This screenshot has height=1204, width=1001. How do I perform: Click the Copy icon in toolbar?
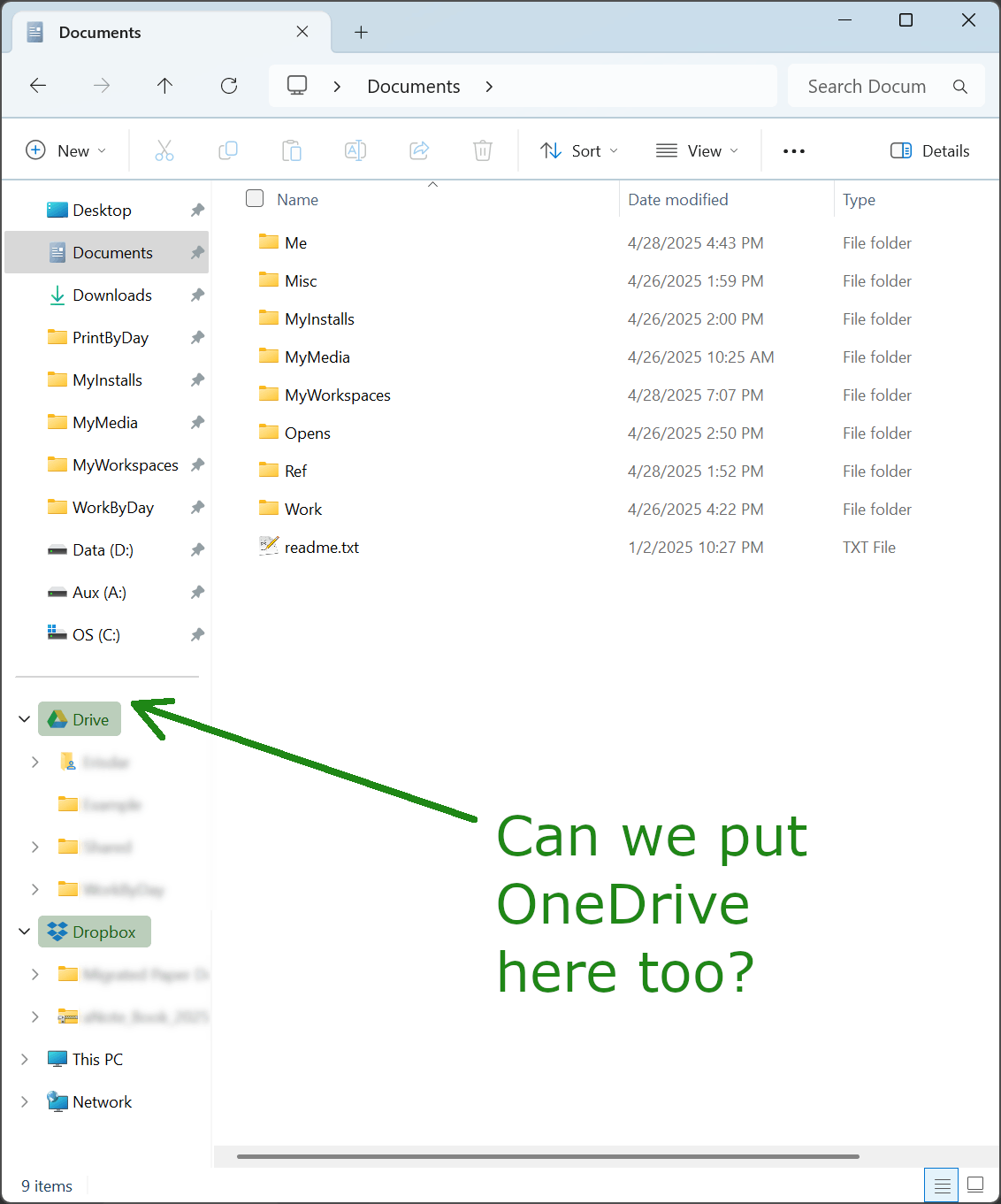pyautogui.click(x=228, y=150)
